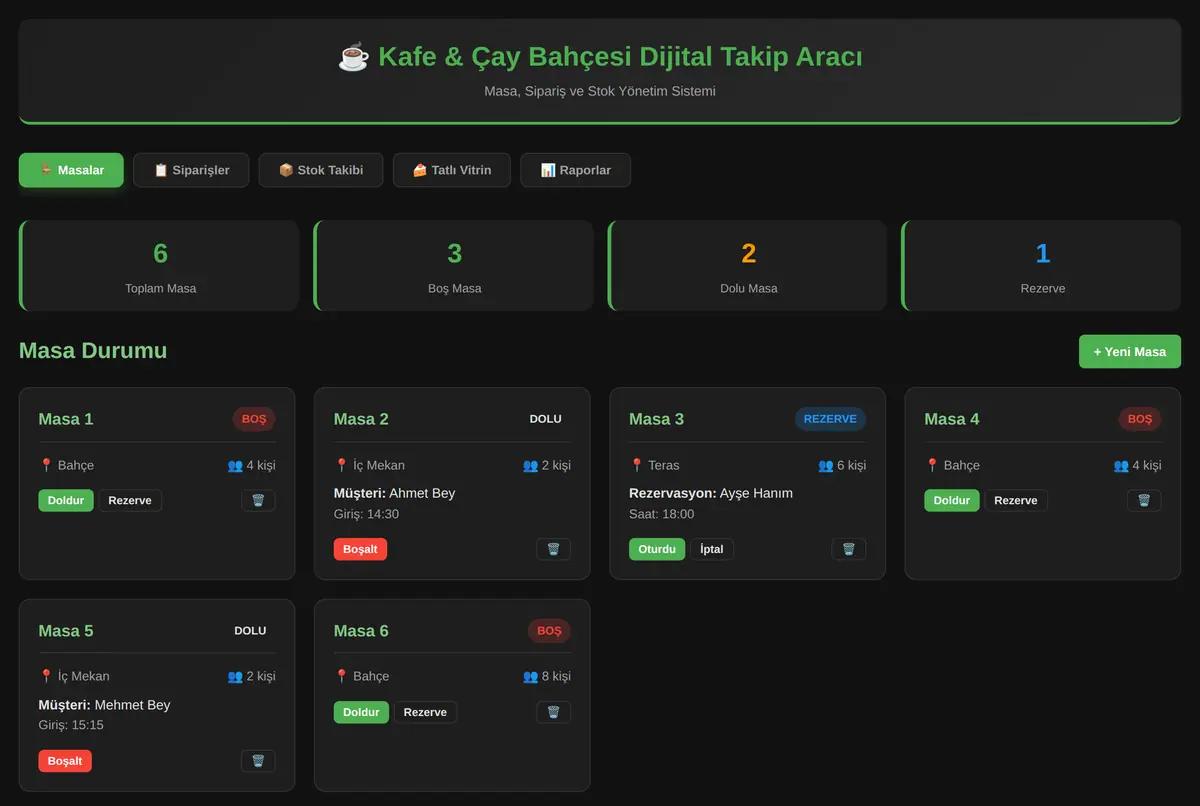Screen dimensions: 1200x806
Task: Click the trash icon on Masa 2
Action: (553, 549)
